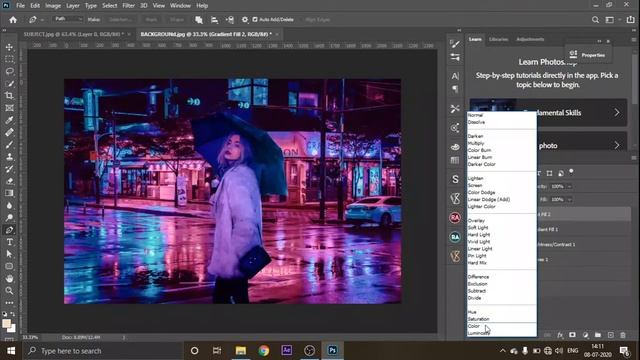Screen dimensions: 640x360
Task: Select the Lasso tool
Action: pos(9,71)
